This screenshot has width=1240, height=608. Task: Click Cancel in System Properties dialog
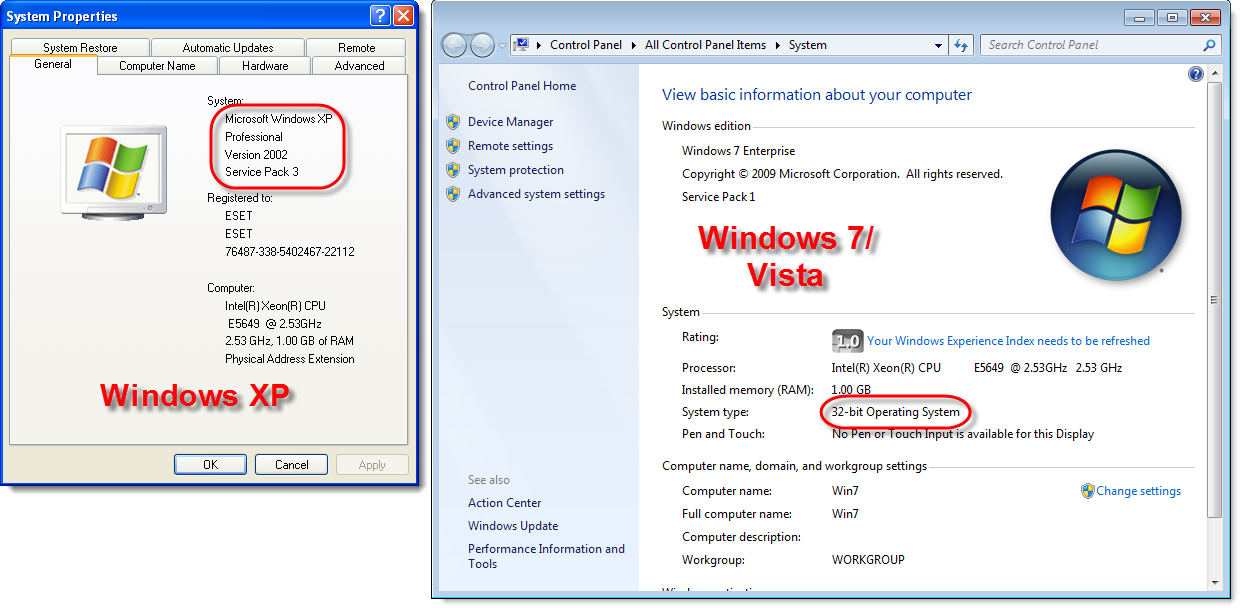(292, 464)
